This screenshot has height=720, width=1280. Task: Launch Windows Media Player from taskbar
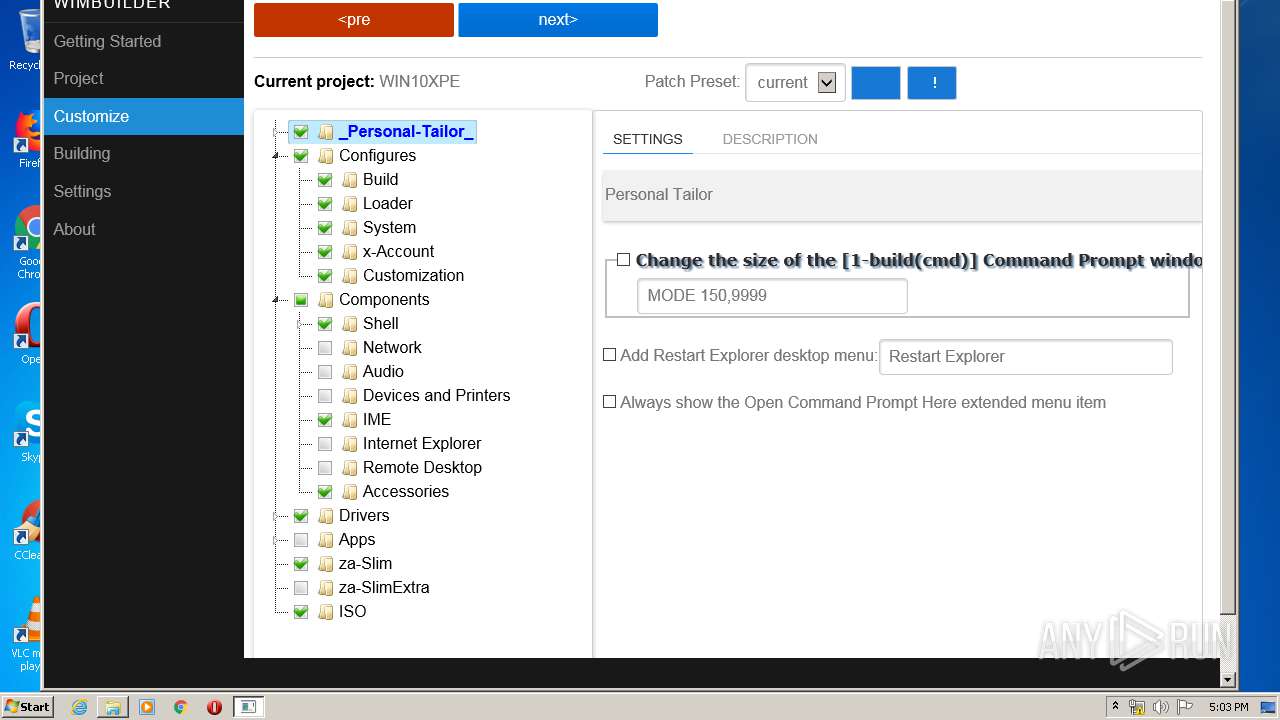(x=147, y=707)
